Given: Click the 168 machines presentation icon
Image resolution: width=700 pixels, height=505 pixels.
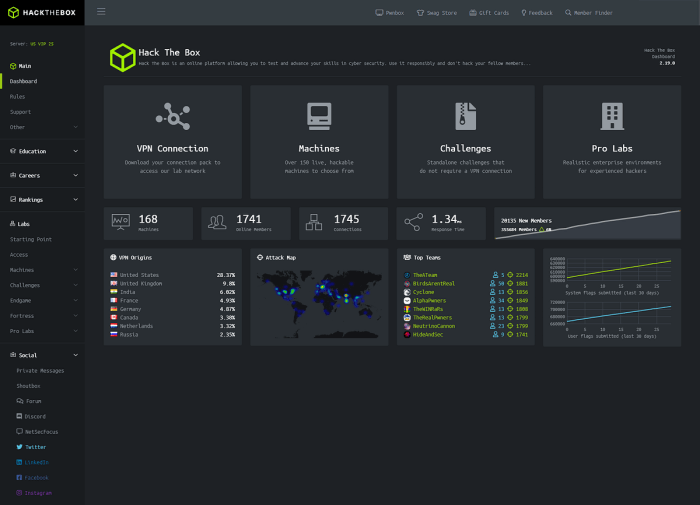Looking at the screenshot, I should (121, 222).
